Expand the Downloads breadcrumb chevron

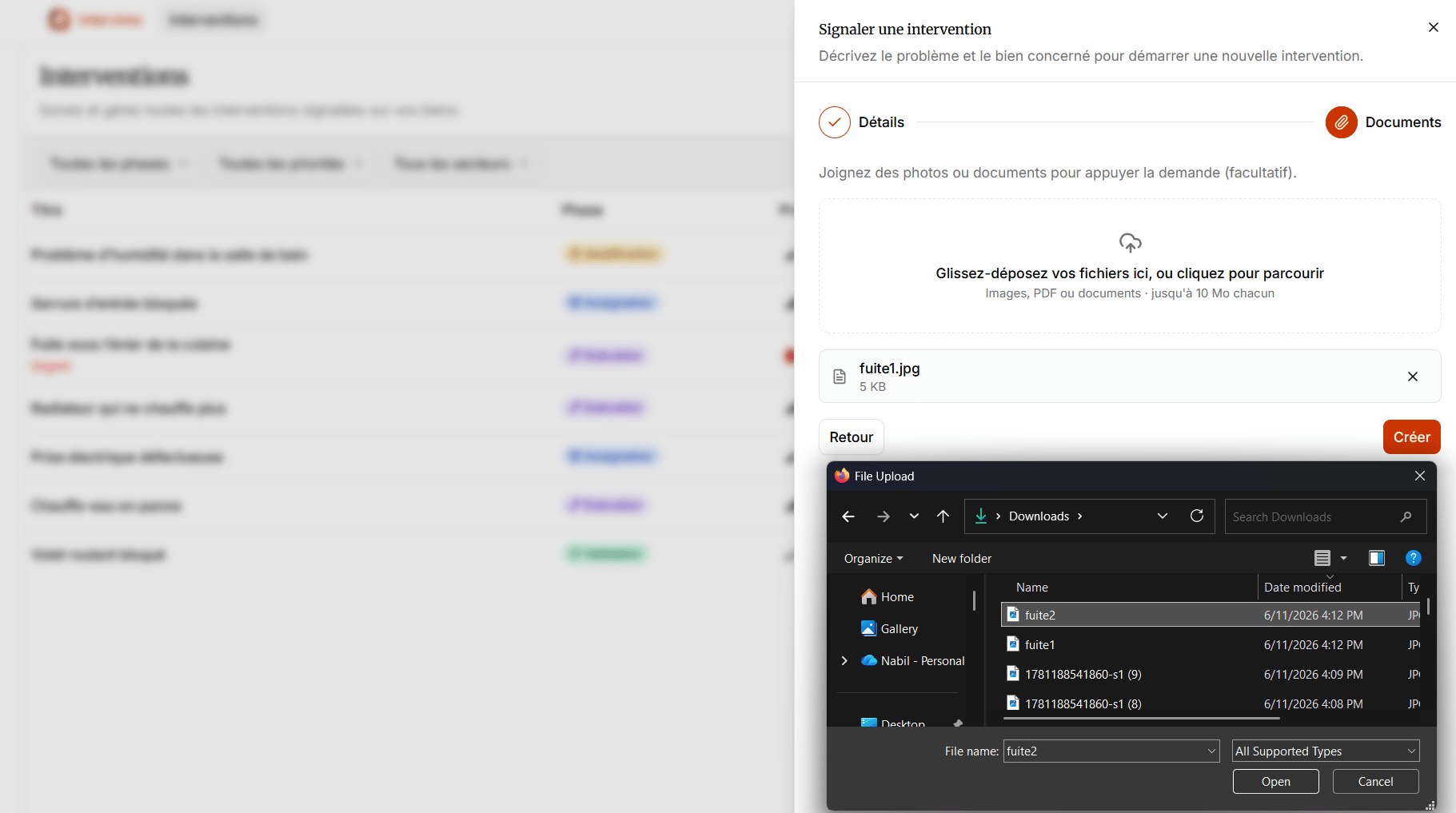1079,516
